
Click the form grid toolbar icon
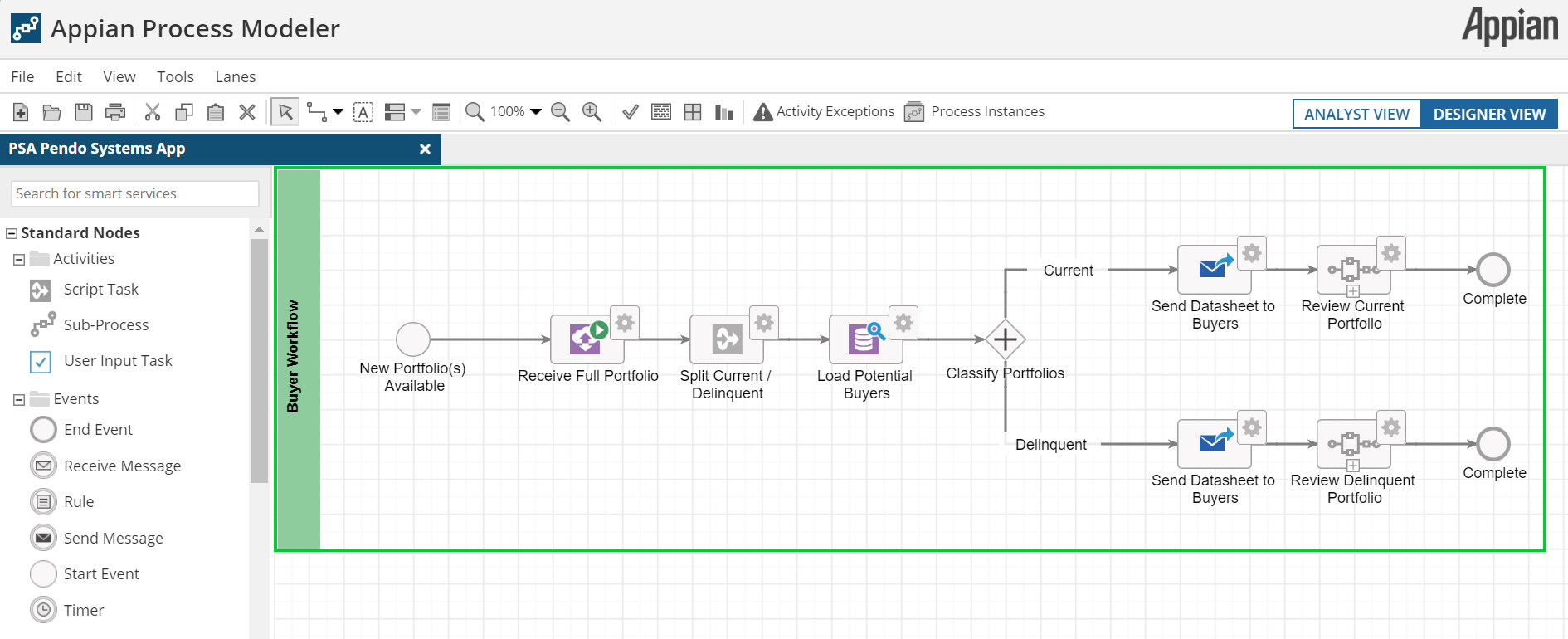(x=661, y=112)
